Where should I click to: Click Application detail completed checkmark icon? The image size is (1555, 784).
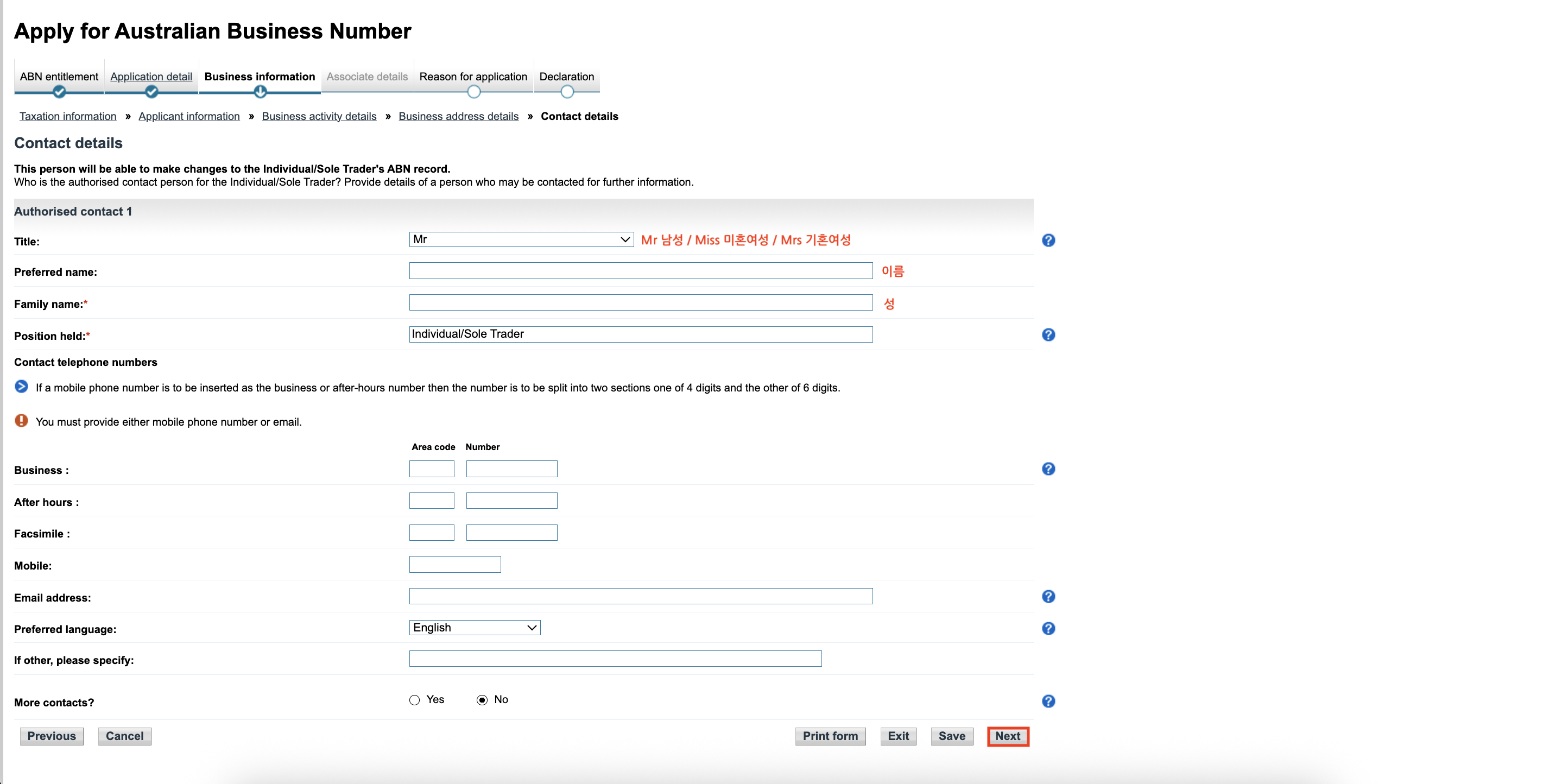[x=151, y=92]
